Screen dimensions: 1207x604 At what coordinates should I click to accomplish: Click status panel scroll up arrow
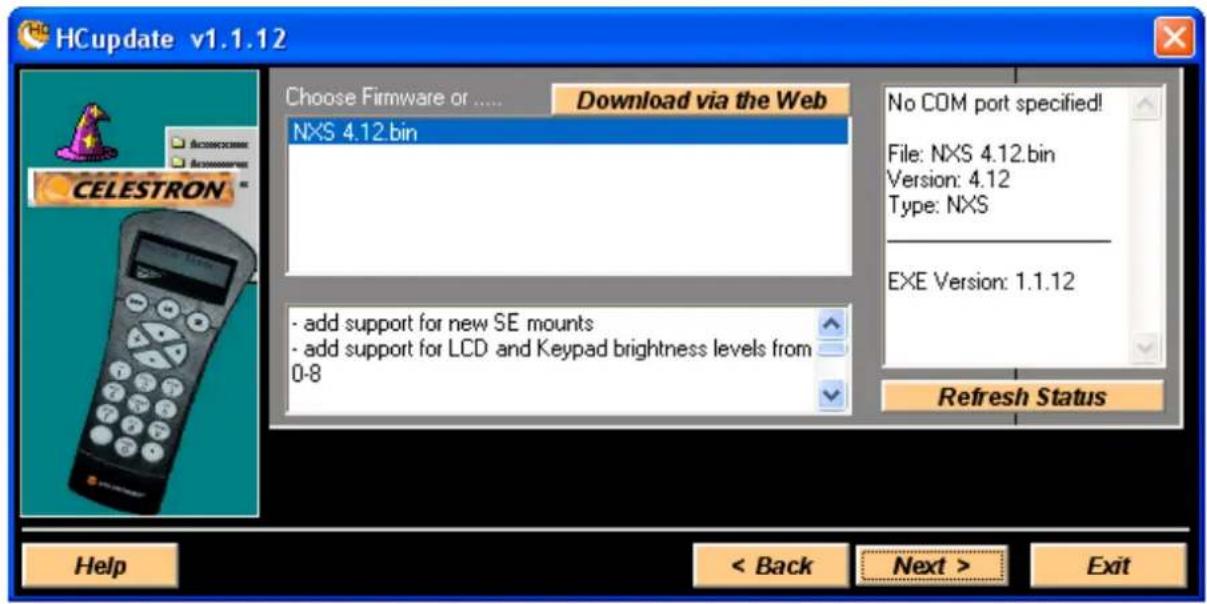click(x=1147, y=104)
